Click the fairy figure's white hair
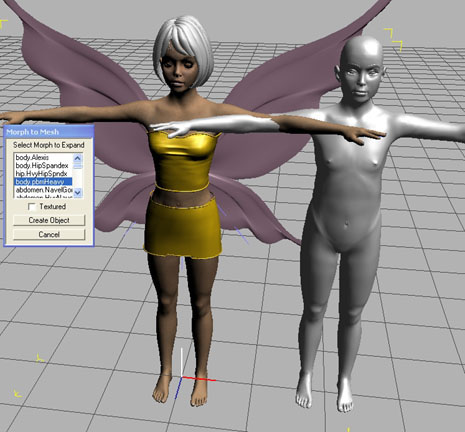Viewport: 465px width, 432px height. coord(183,37)
